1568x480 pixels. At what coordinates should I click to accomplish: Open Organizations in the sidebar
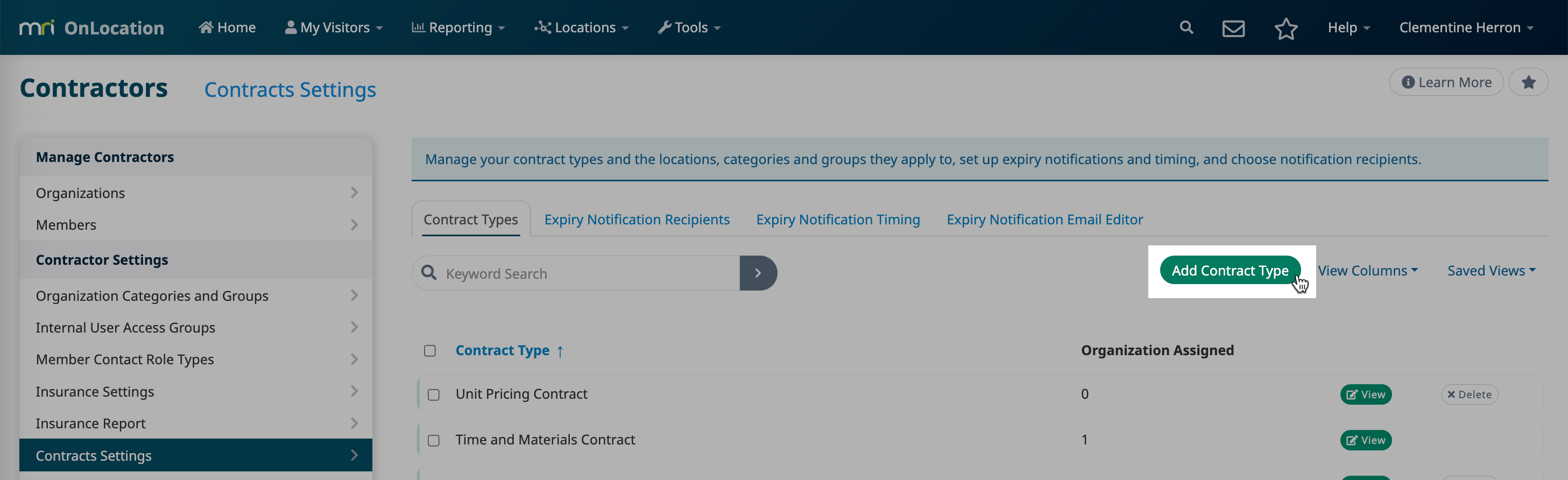pyautogui.click(x=196, y=192)
